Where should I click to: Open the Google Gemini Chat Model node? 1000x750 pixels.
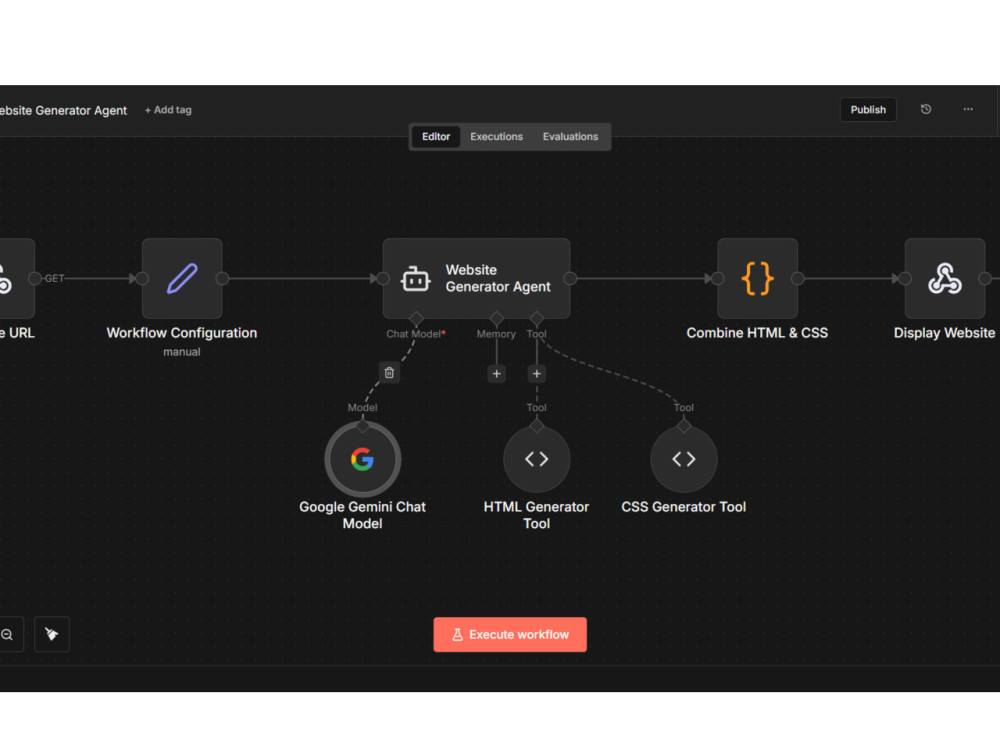[362, 459]
